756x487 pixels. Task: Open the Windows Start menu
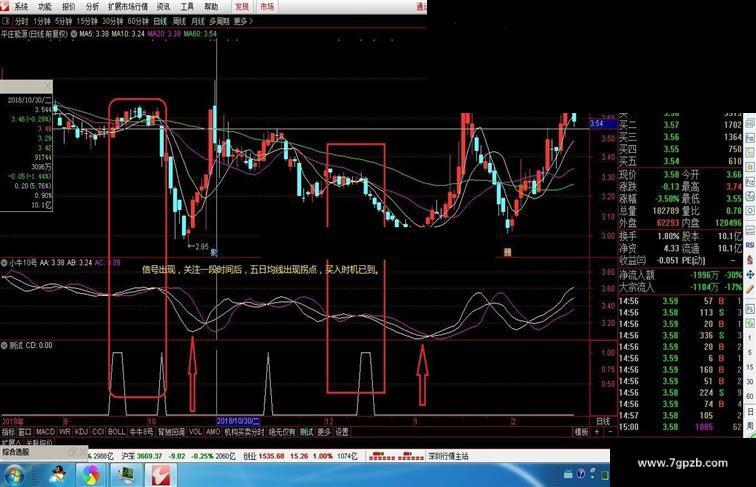pos(14,475)
